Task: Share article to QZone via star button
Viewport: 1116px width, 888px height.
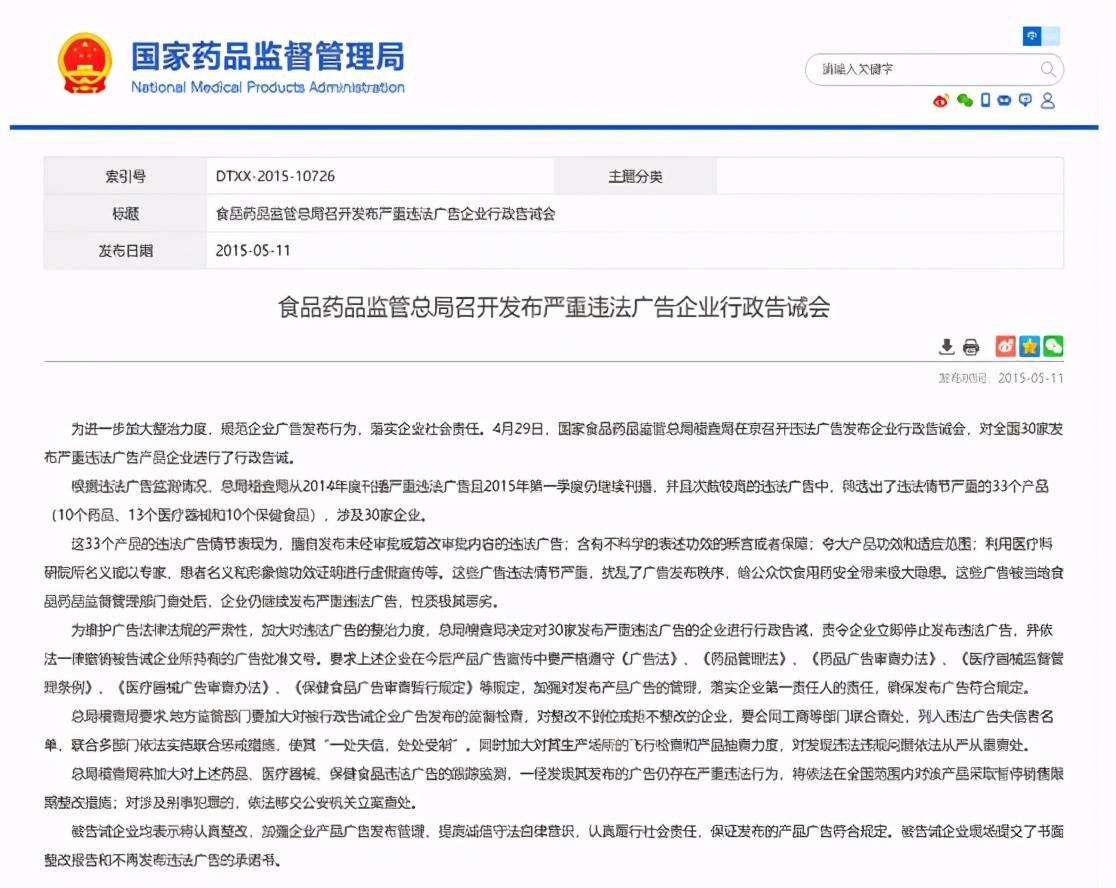Action: (1029, 346)
